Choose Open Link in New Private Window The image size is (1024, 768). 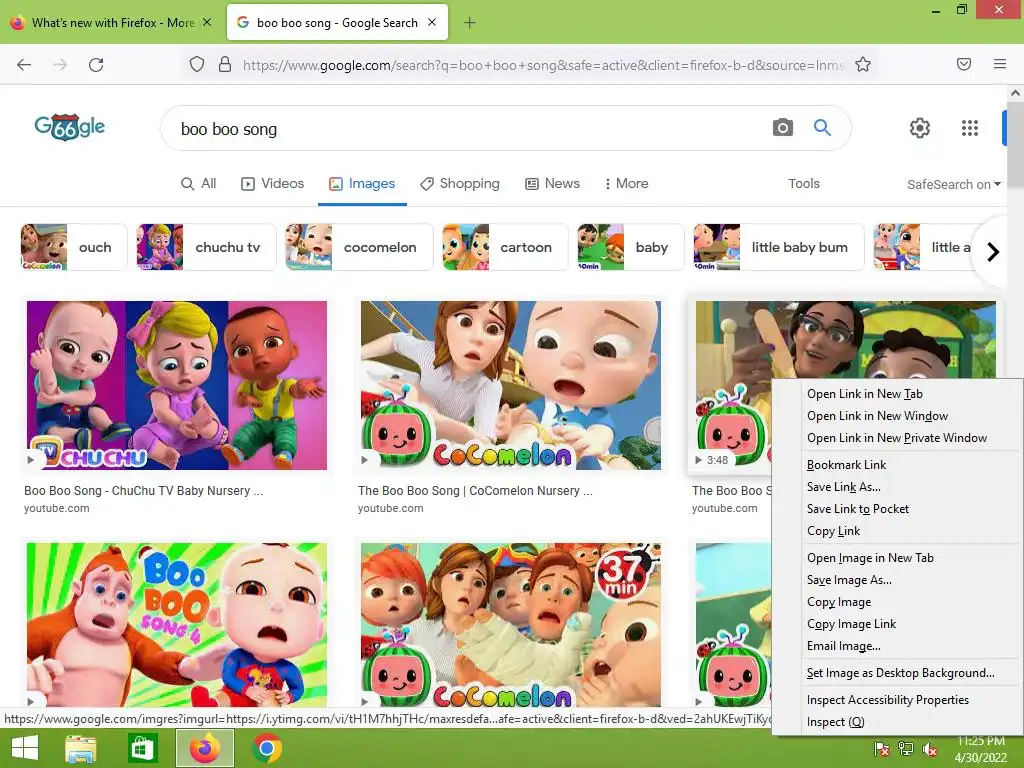(897, 438)
